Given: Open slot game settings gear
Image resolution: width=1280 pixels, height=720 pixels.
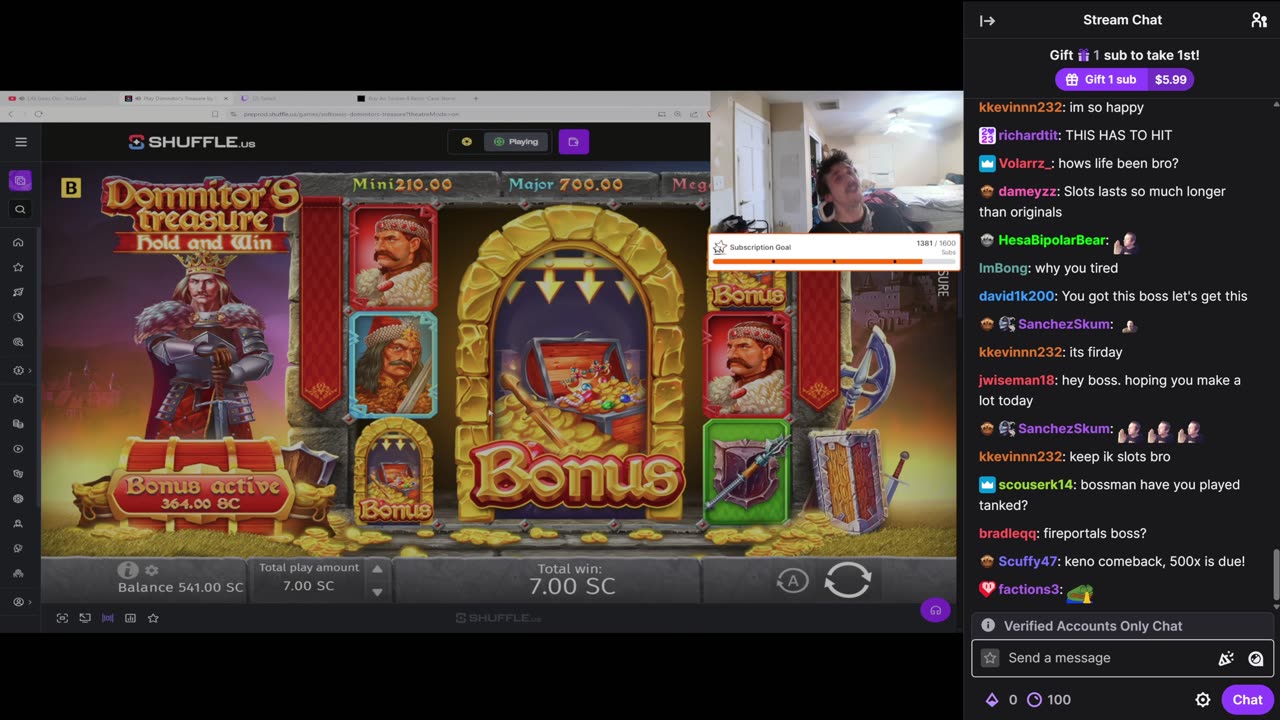Looking at the screenshot, I should point(152,570).
